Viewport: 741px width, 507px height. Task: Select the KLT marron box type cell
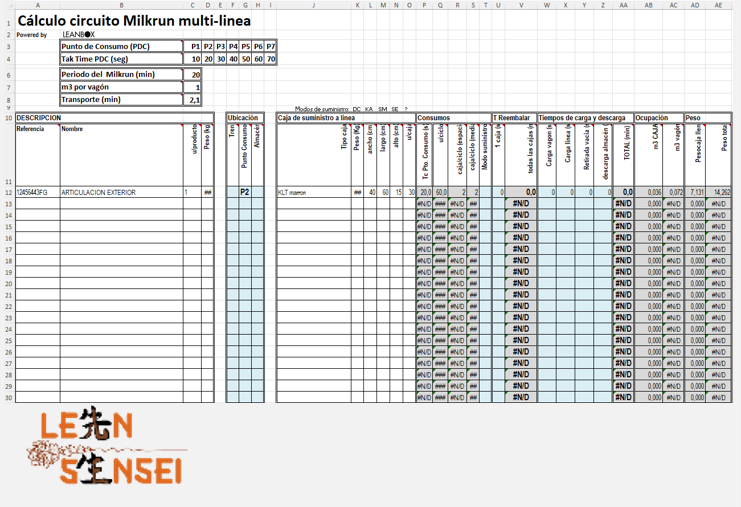click(x=313, y=192)
